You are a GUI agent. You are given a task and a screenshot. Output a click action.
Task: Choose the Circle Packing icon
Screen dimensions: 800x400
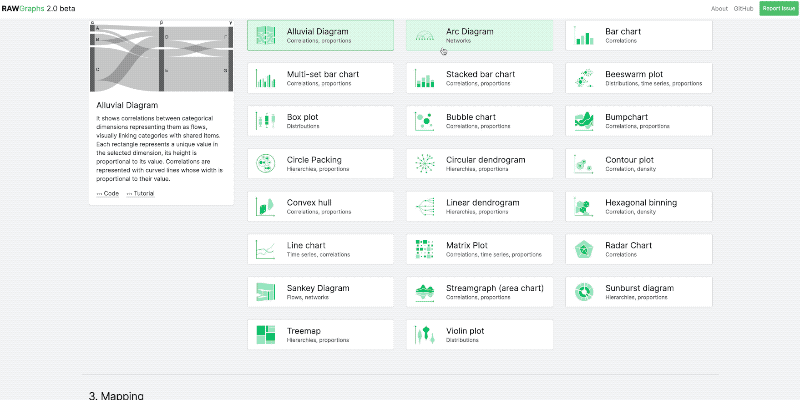(x=265, y=163)
